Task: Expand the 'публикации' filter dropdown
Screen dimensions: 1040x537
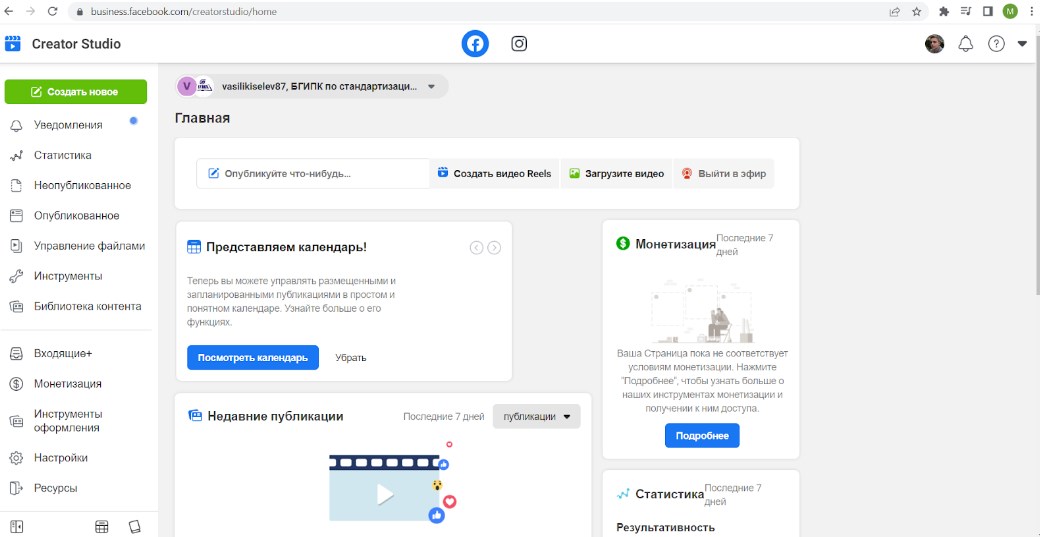Action: (x=536, y=417)
